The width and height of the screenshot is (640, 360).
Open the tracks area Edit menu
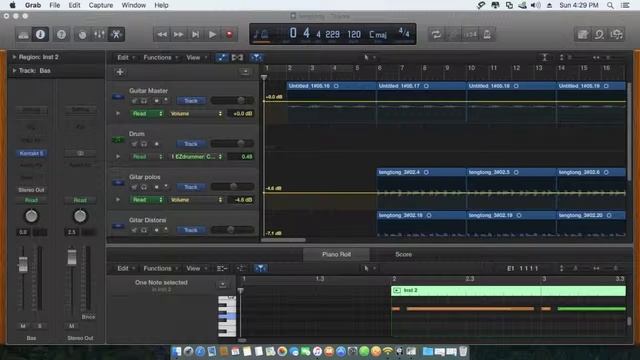pos(125,58)
